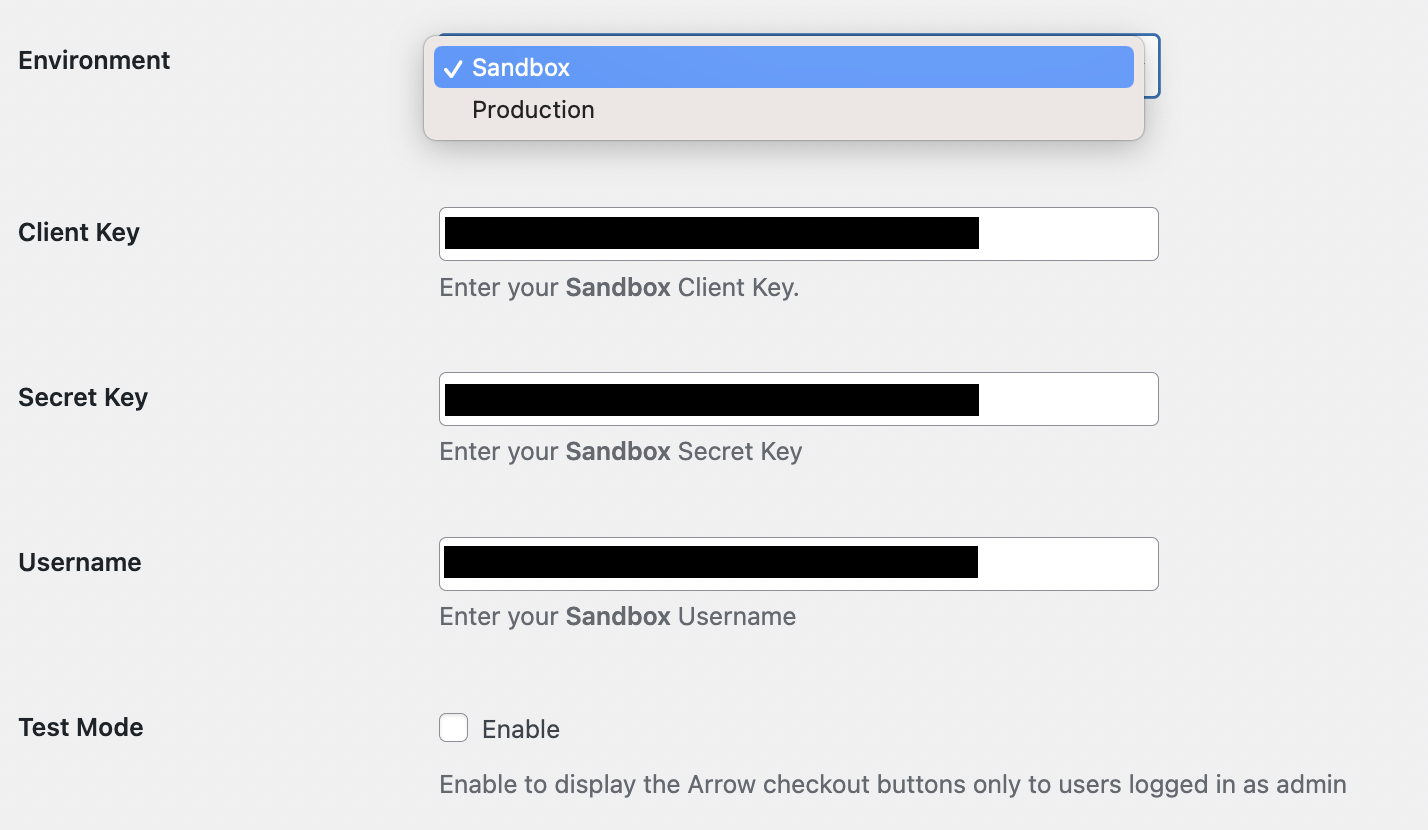Click the Environment setting label
Viewport: 1428px width, 830px height.
point(94,60)
